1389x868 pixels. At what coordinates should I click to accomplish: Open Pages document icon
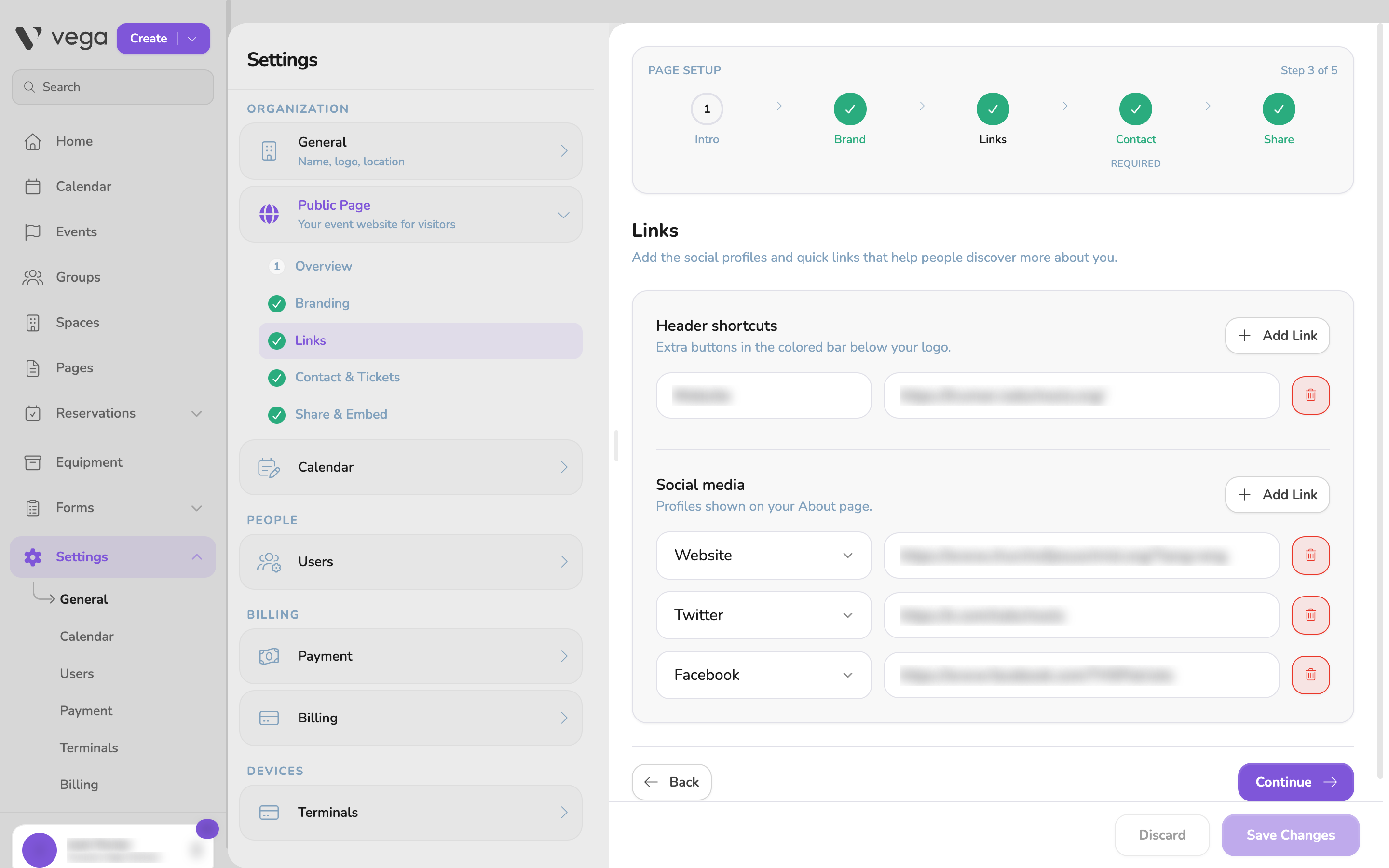coord(33,368)
